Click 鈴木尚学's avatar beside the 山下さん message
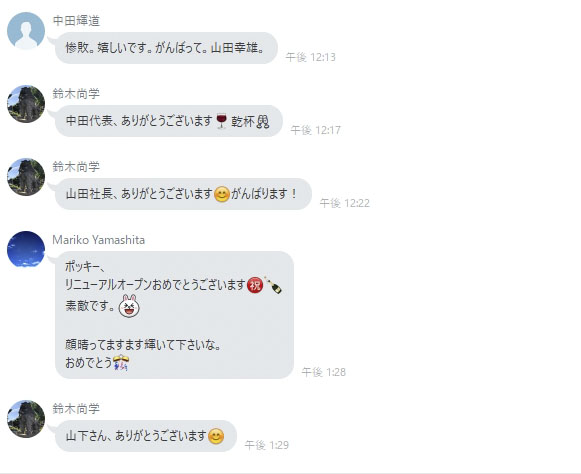The height and width of the screenshot is (474, 581). [x=26, y=419]
